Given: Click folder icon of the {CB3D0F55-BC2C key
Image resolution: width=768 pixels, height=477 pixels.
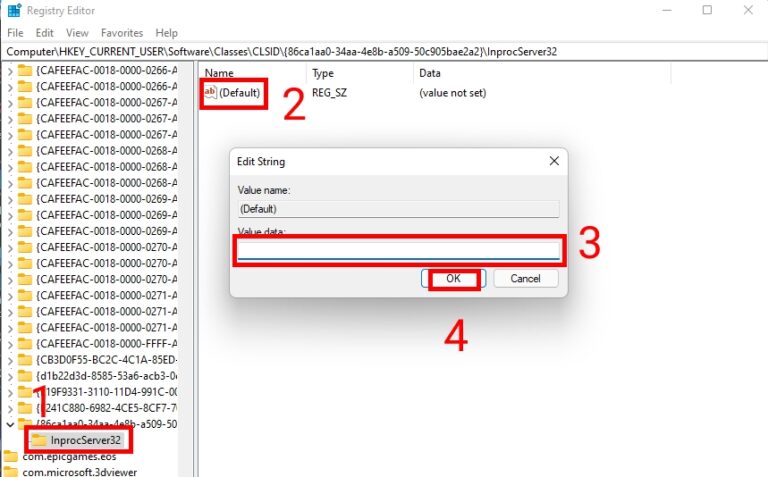Looking at the screenshot, I should tap(25, 359).
